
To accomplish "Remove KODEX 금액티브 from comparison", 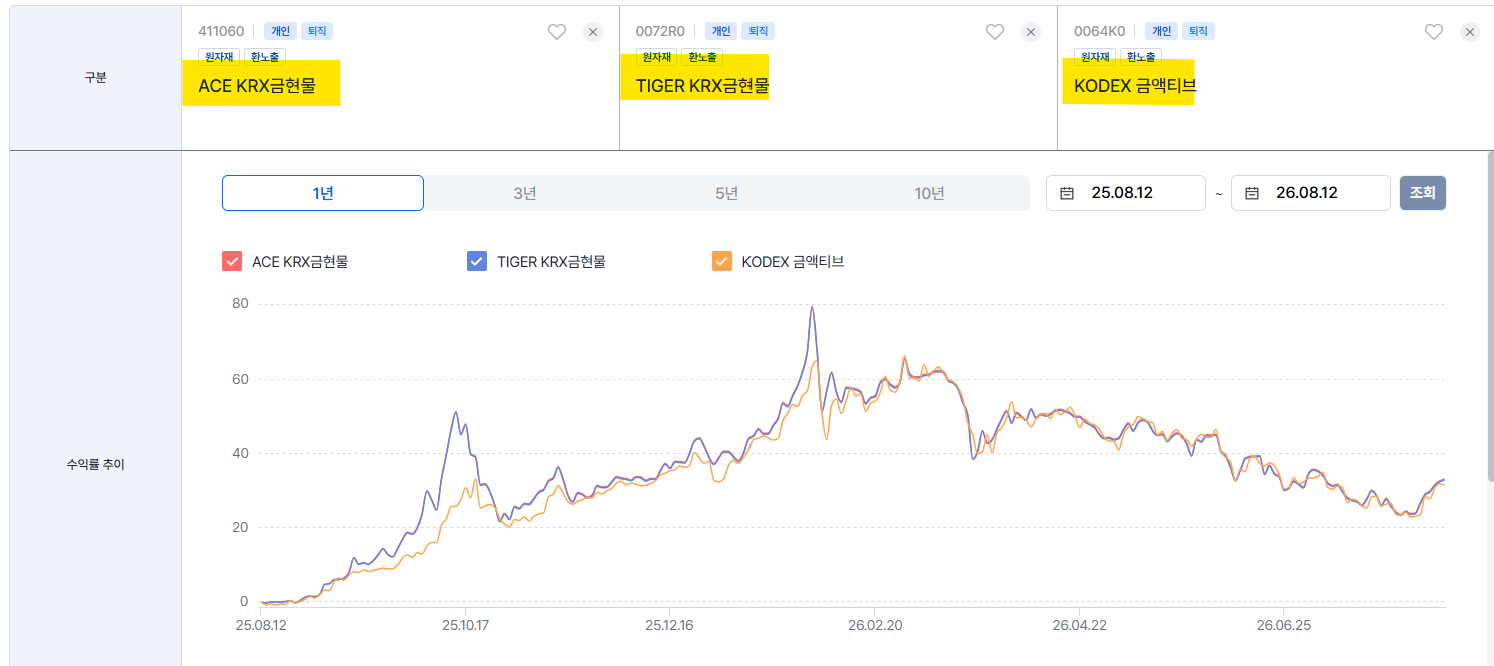I will coord(1470,32).
